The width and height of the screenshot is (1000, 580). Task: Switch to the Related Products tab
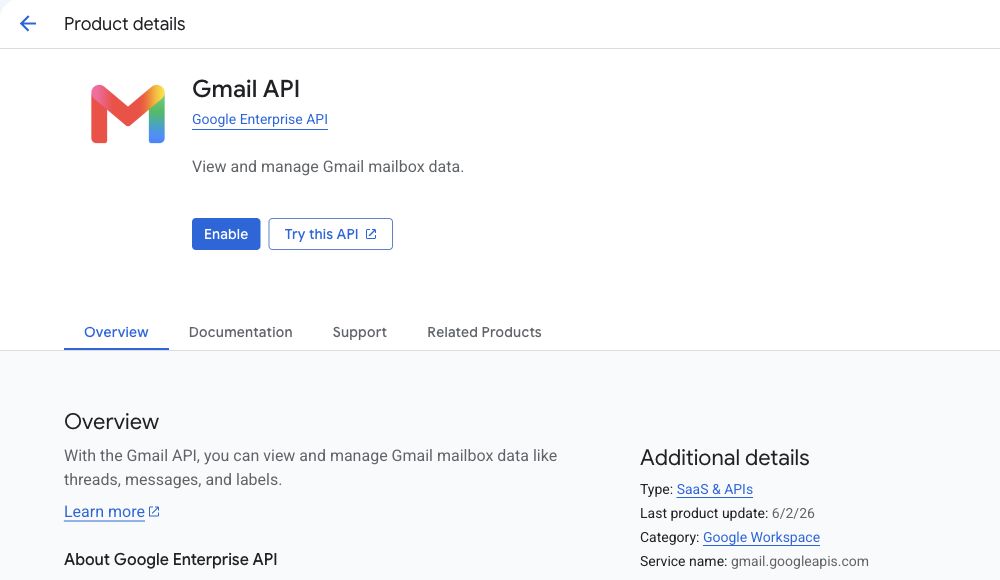tap(484, 332)
